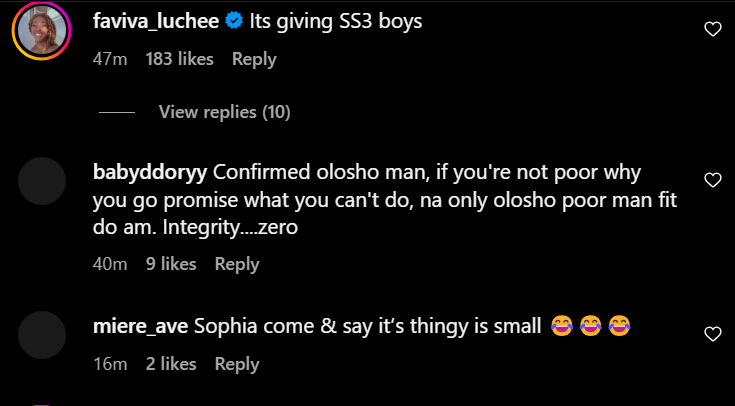Like the faviva_luchee comment with heart
Screen dimensions: 735x406
(x=712, y=30)
